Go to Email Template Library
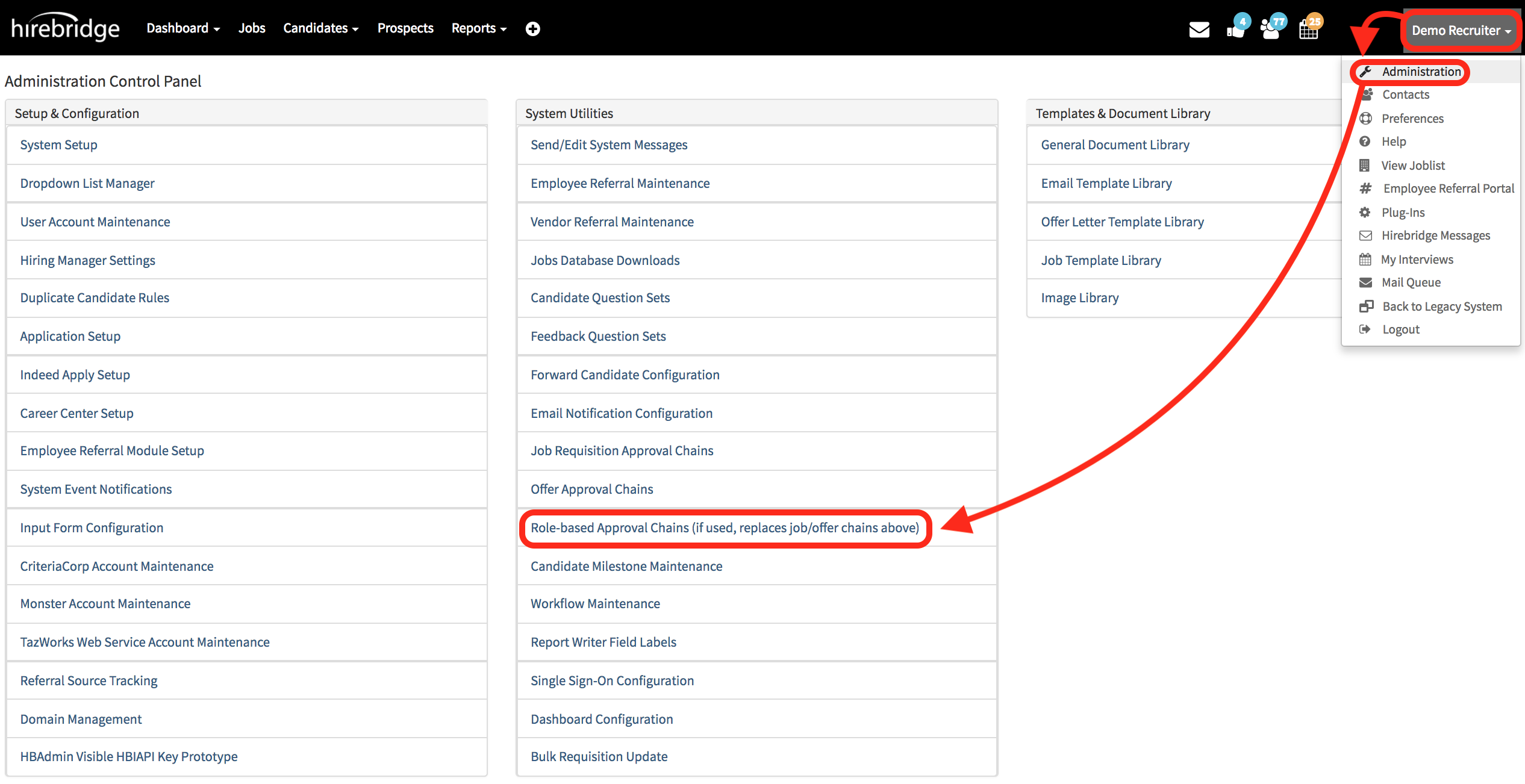The image size is (1525, 784). tap(1106, 183)
